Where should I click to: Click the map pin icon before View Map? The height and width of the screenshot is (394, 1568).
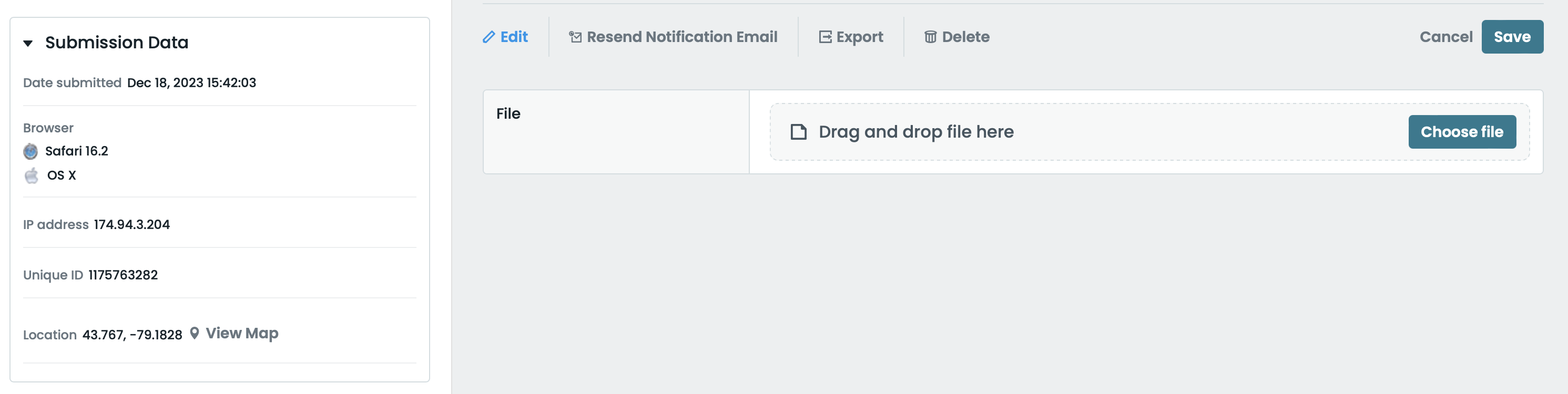click(x=194, y=333)
